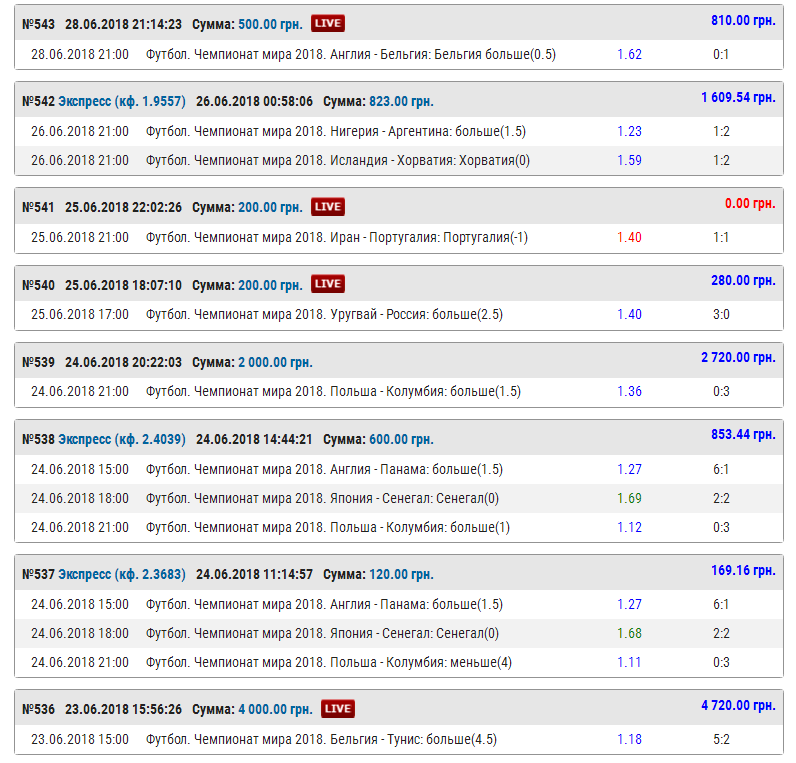Click the 1 609.54 грн. payout

point(738,97)
